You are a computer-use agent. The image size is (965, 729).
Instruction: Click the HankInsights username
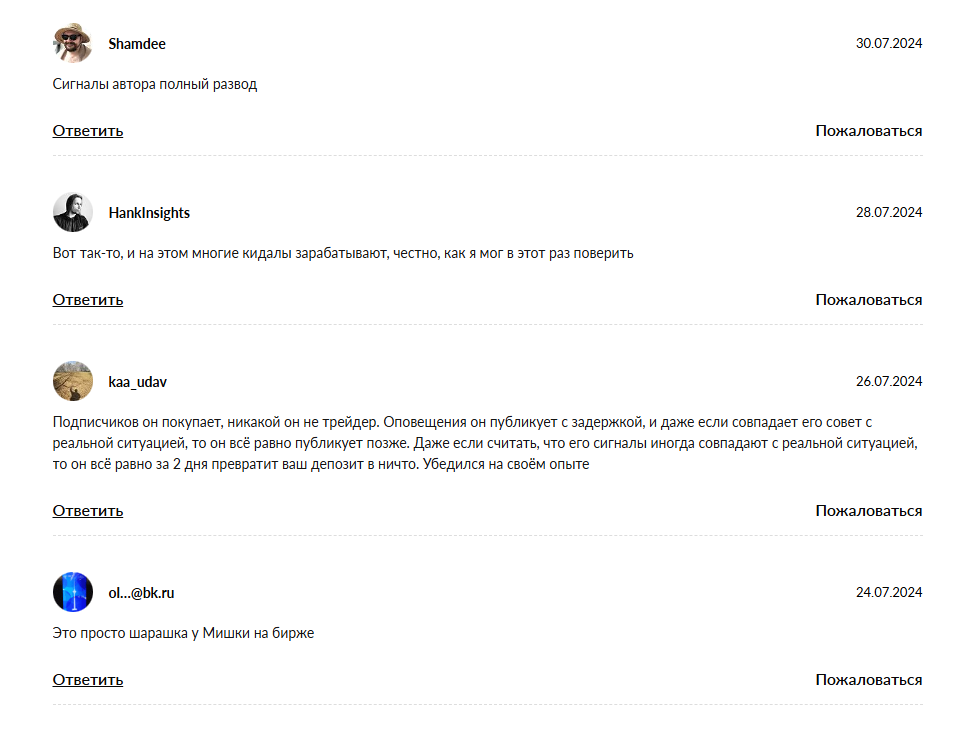(x=149, y=213)
